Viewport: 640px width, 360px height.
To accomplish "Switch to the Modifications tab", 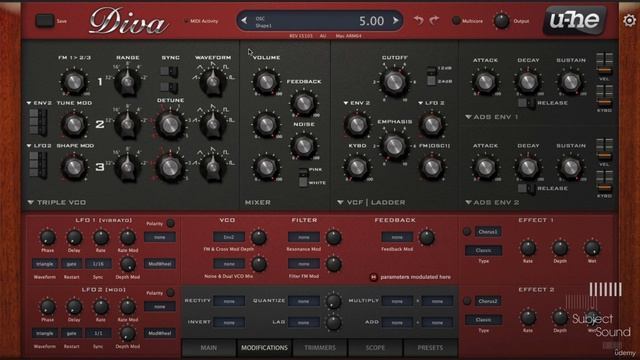I will [x=264, y=348].
